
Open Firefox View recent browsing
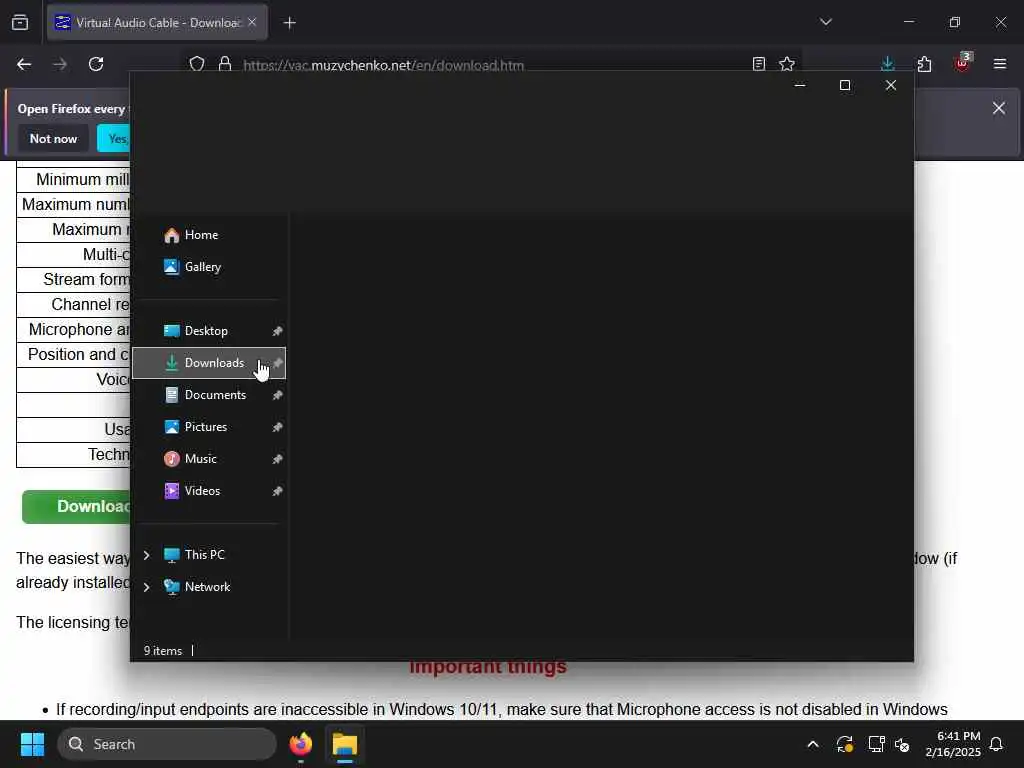coord(20,23)
